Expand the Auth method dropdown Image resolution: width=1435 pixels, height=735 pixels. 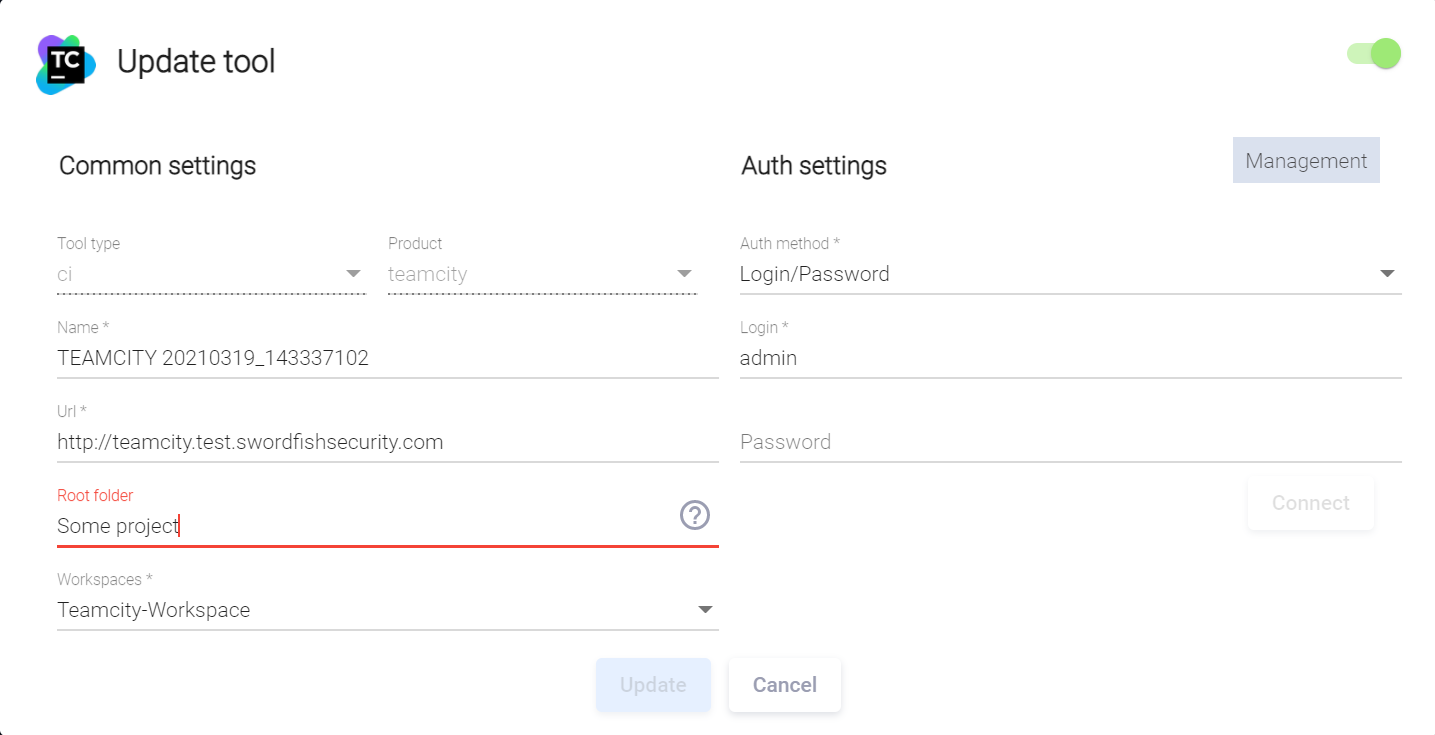pyautogui.click(x=1387, y=274)
